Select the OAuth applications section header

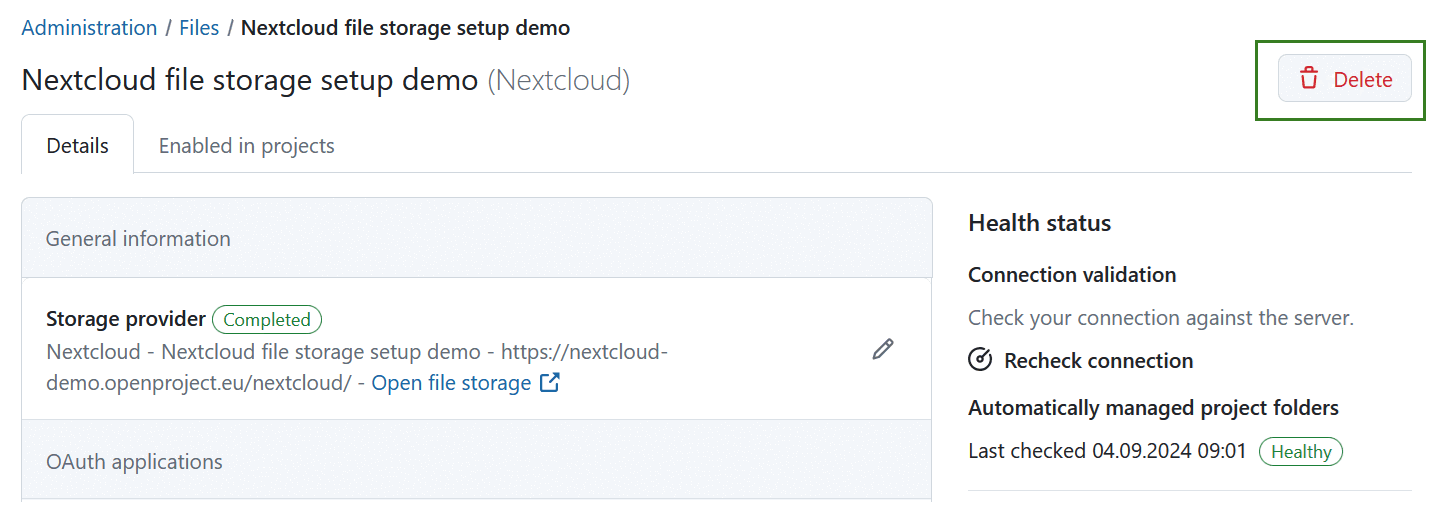pyautogui.click(x=134, y=462)
